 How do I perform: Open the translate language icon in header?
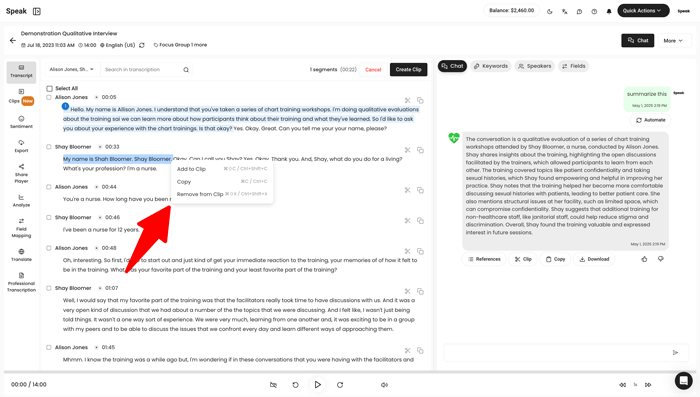tap(565, 11)
